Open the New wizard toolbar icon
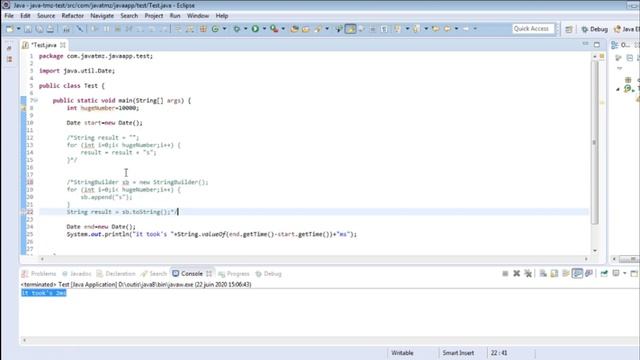640x360 pixels. [9, 29]
